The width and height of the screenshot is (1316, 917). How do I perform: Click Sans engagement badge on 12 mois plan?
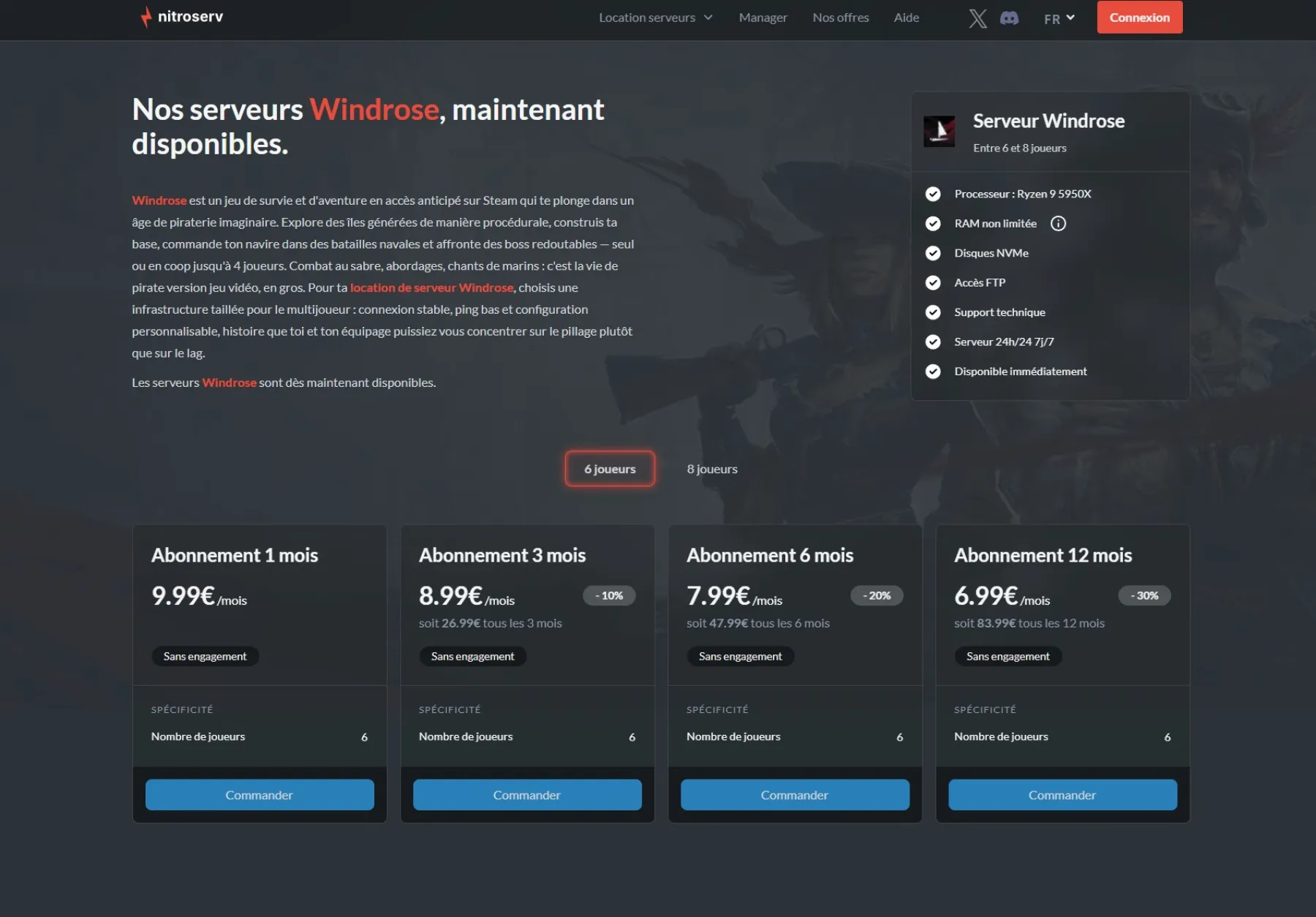[1007, 657]
